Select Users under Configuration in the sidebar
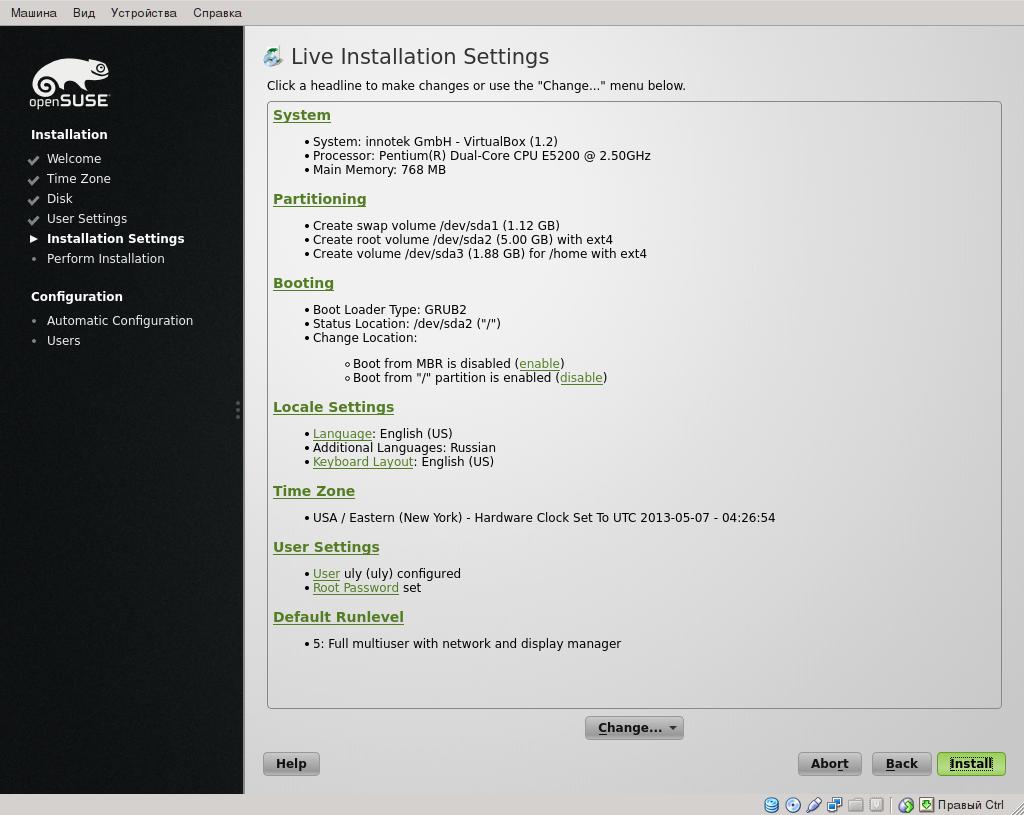 (63, 341)
